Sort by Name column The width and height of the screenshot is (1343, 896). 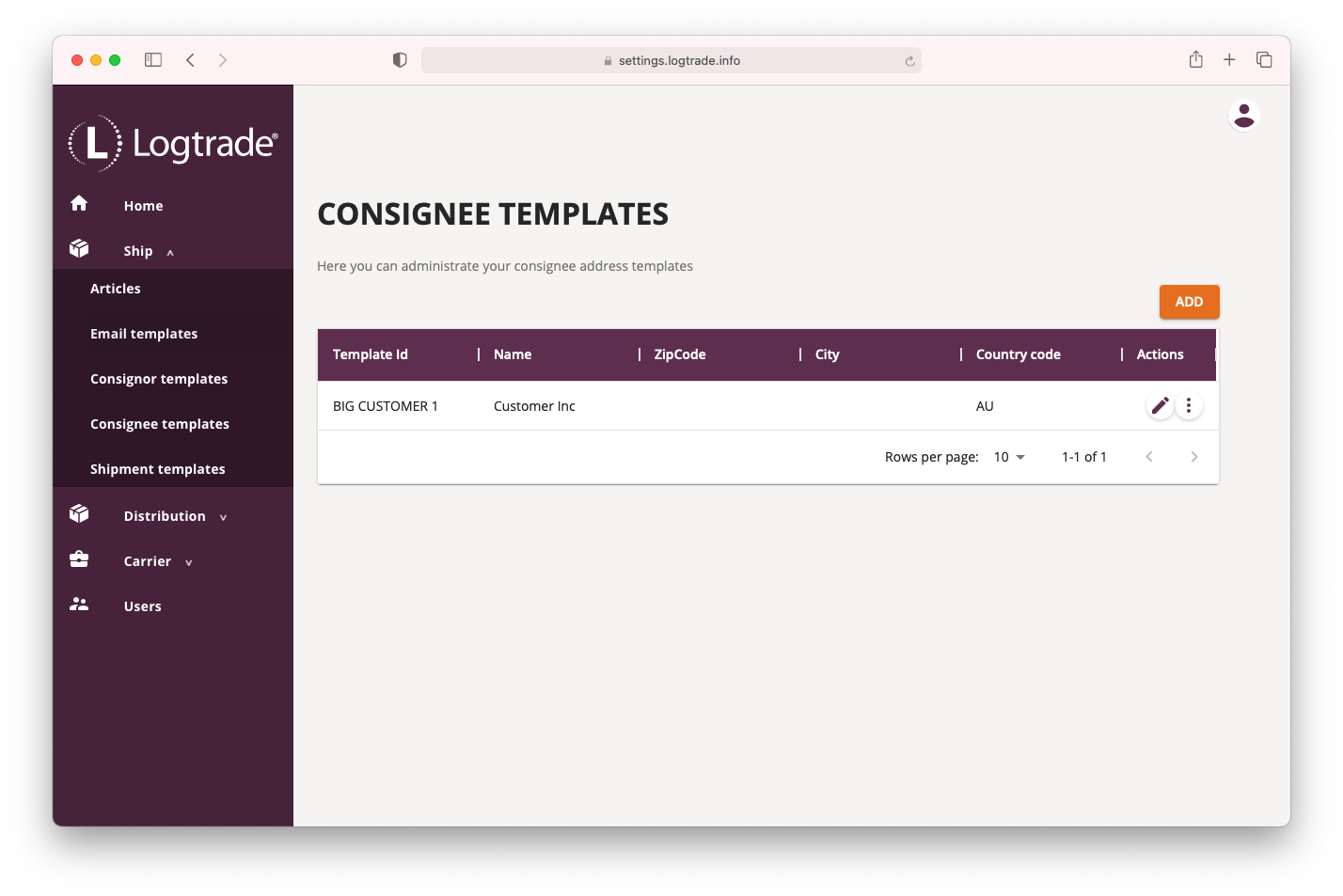[513, 354]
